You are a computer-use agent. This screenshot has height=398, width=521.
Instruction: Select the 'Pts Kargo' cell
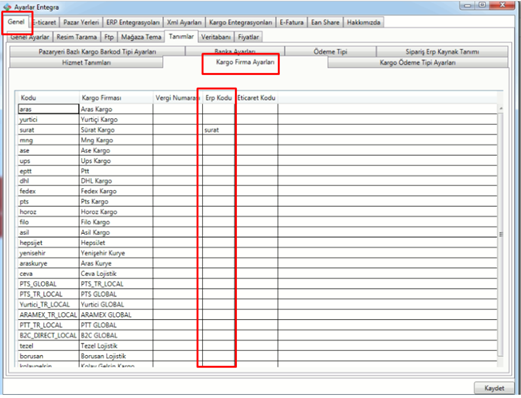pos(116,201)
